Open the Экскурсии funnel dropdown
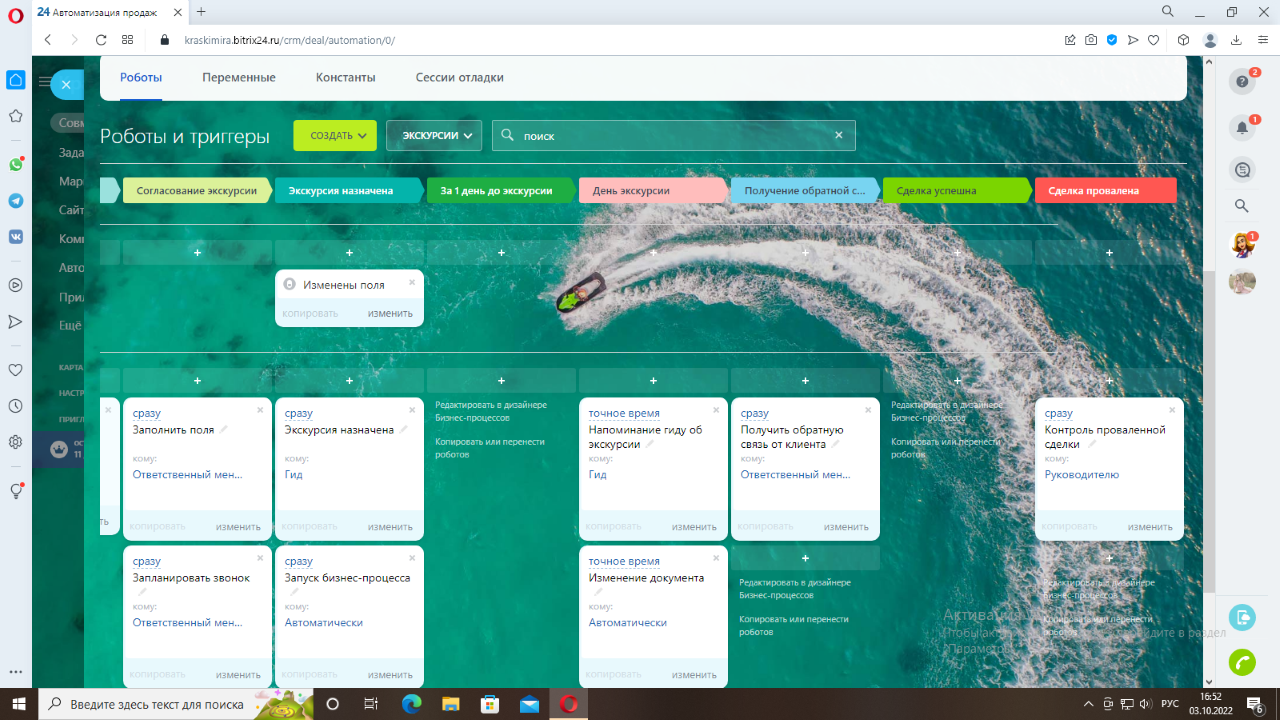Image resolution: width=1280 pixels, height=720 pixels. [x=434, y=136]
